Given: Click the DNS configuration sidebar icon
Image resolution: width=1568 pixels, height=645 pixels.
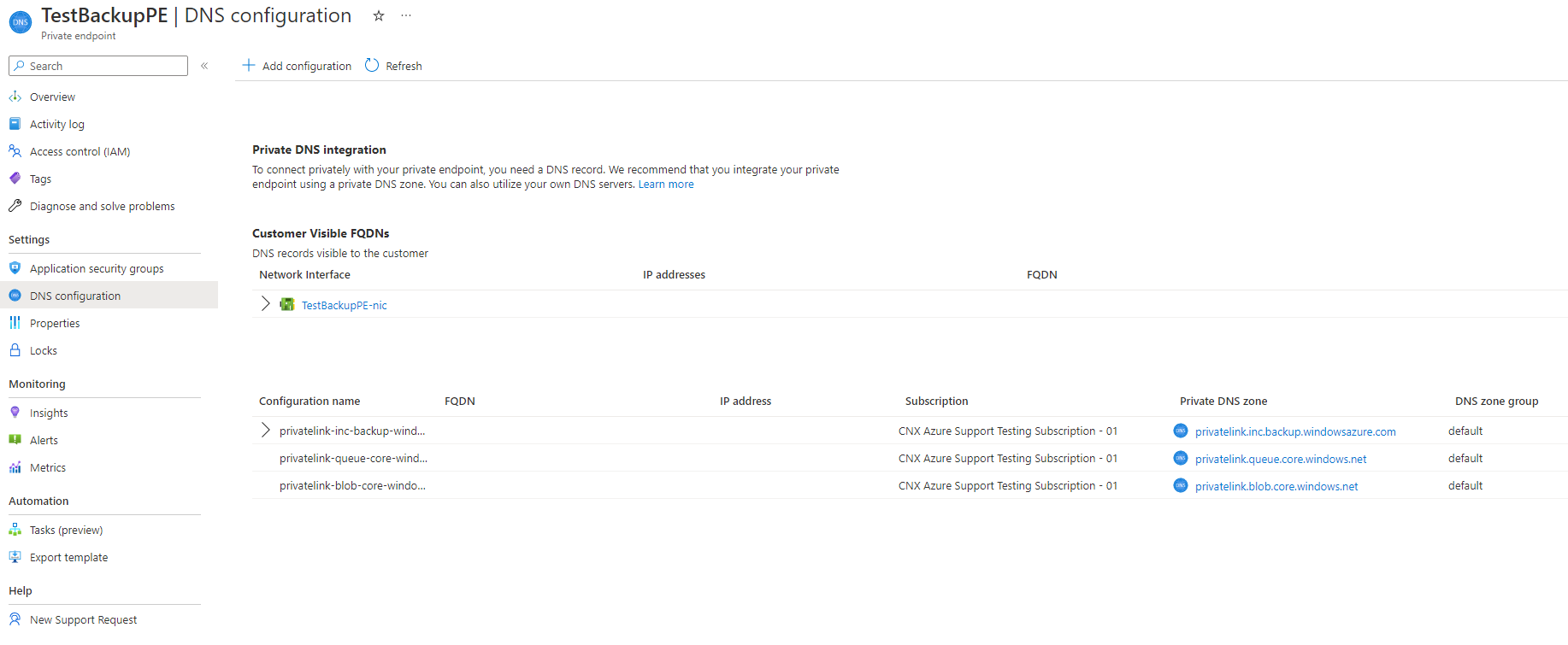Looking at the screenshot, I should 15,296.
